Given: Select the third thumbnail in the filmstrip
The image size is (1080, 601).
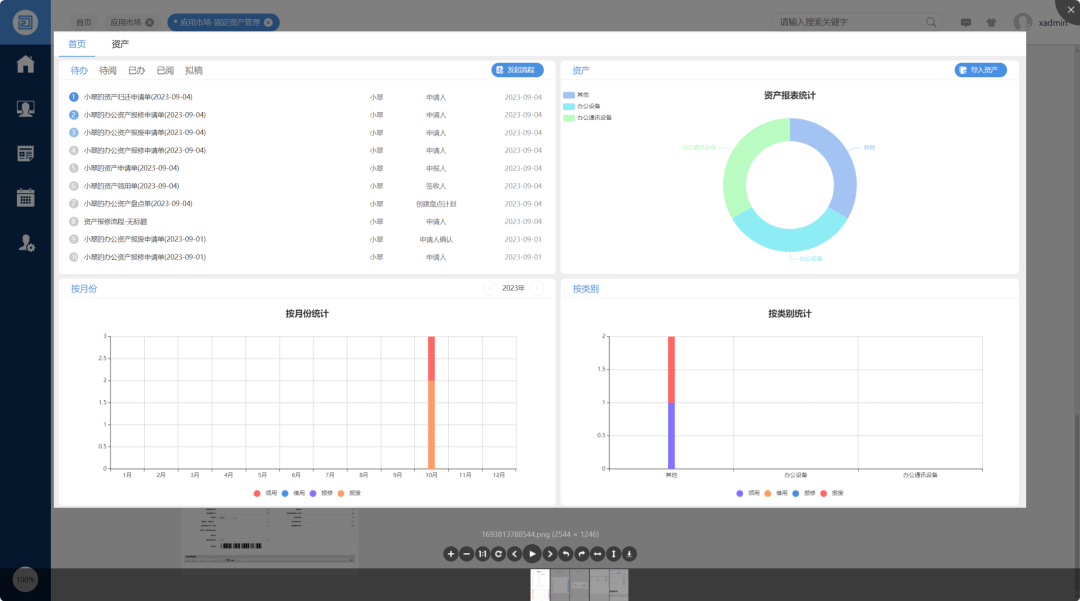Looking at the screenshot, I should pyautogui.click(x=579, y=585).
